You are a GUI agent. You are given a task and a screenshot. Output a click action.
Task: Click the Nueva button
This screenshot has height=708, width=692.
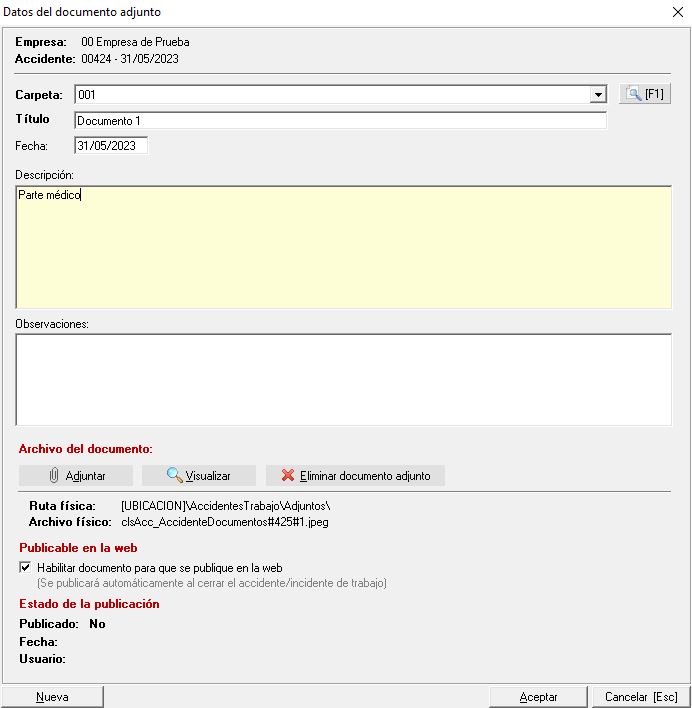point(52,697)
